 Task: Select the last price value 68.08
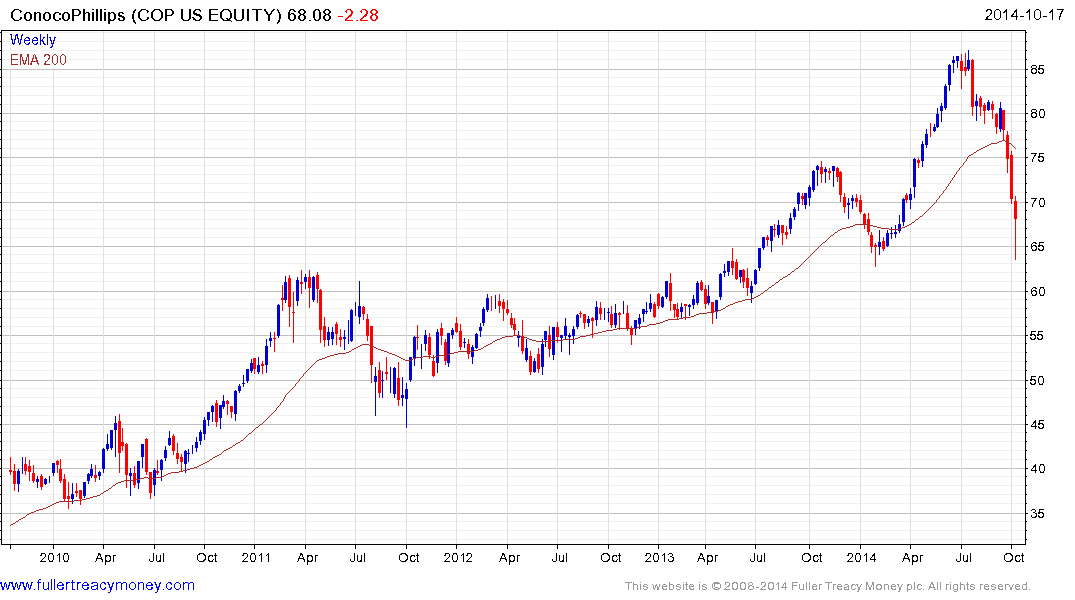pos(309,15)
